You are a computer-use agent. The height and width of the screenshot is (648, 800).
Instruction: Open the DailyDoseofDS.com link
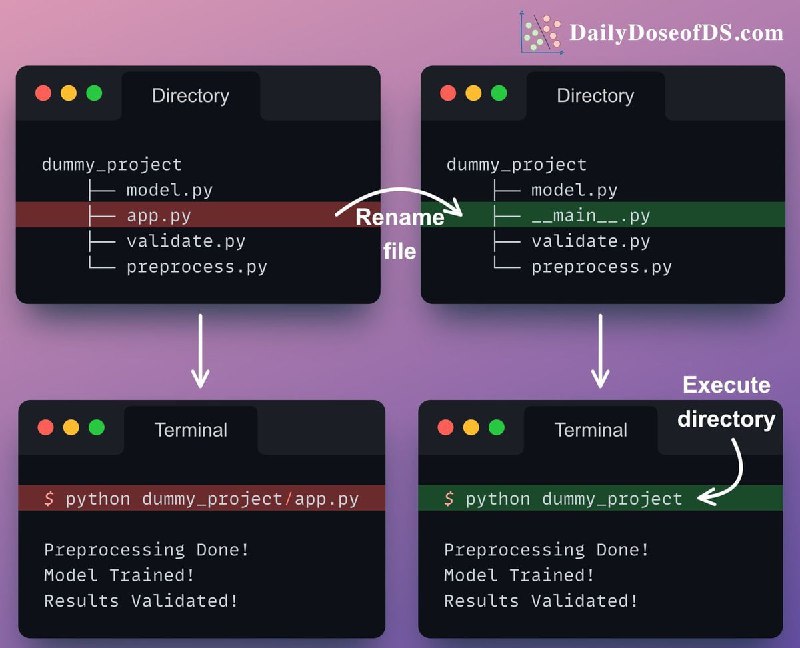click(676, 33)
